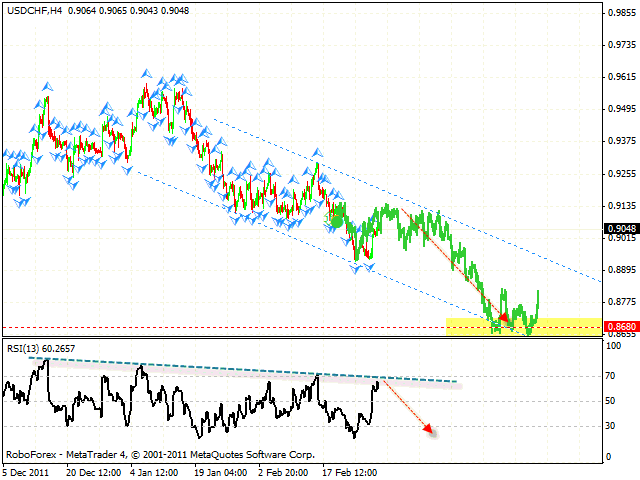The width and height of the screenshot is (640, 480).
Task: Click the 0.9855 price axis label
Action: click(x=621, y=14)
